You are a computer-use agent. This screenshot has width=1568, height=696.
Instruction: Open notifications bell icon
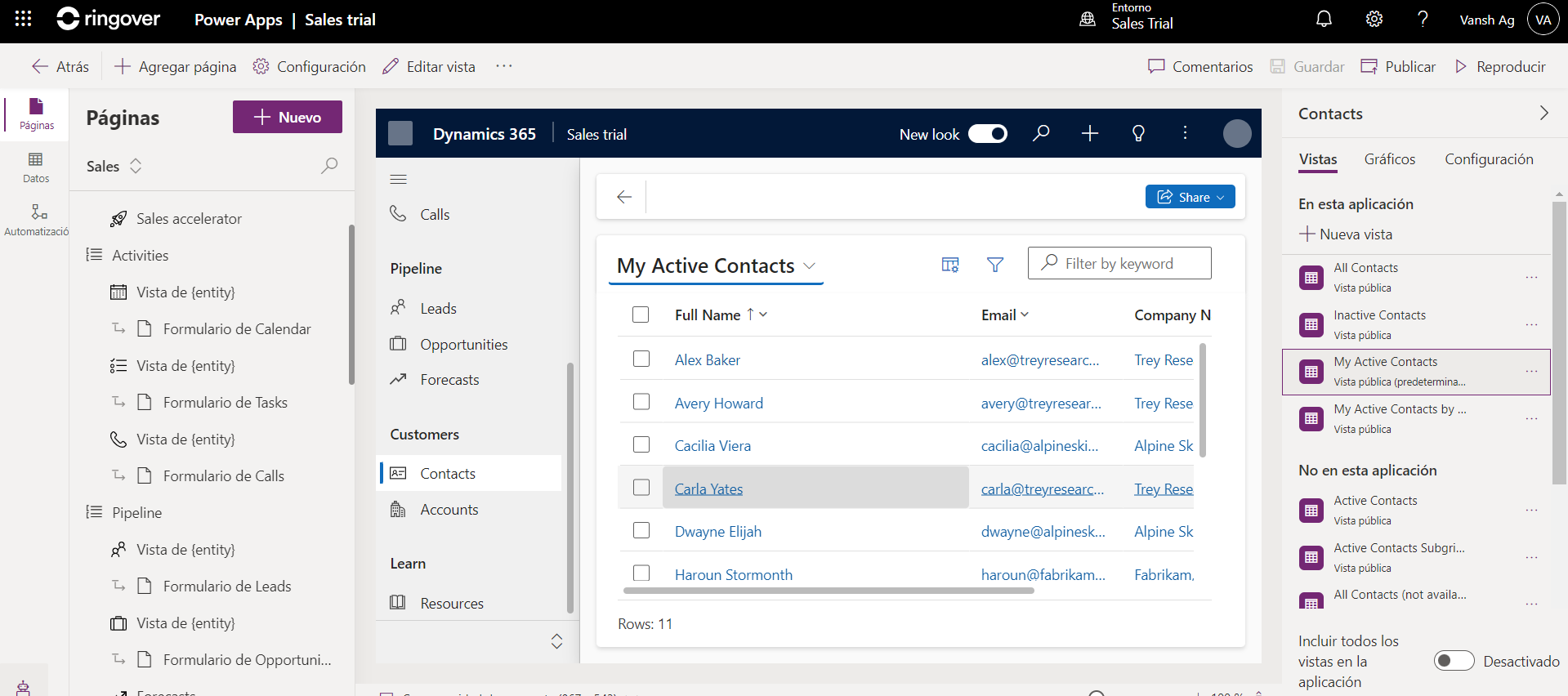click(x=1324, y=19)
